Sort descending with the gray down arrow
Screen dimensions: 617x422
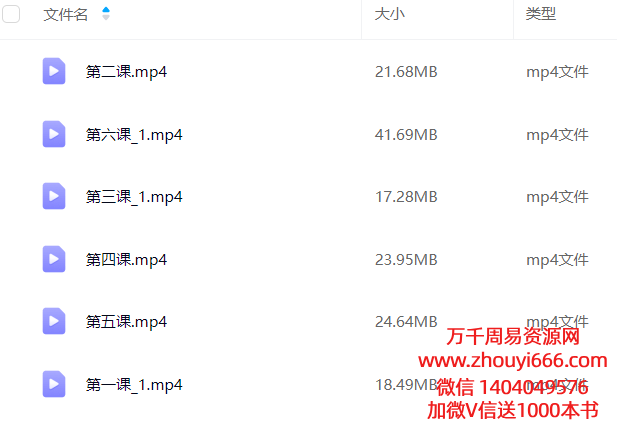coord(106,18)
